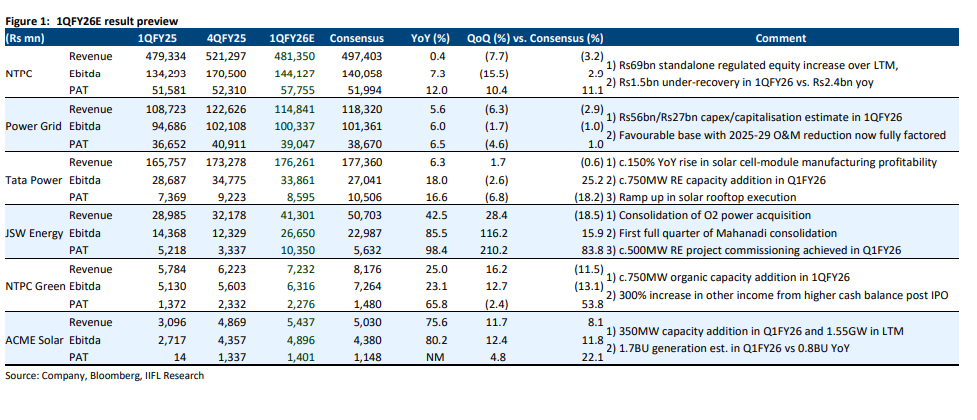977x420 pixels.
Task: Select the Rs56bn/Rs27bn capex comment
Action: [753, 117]
